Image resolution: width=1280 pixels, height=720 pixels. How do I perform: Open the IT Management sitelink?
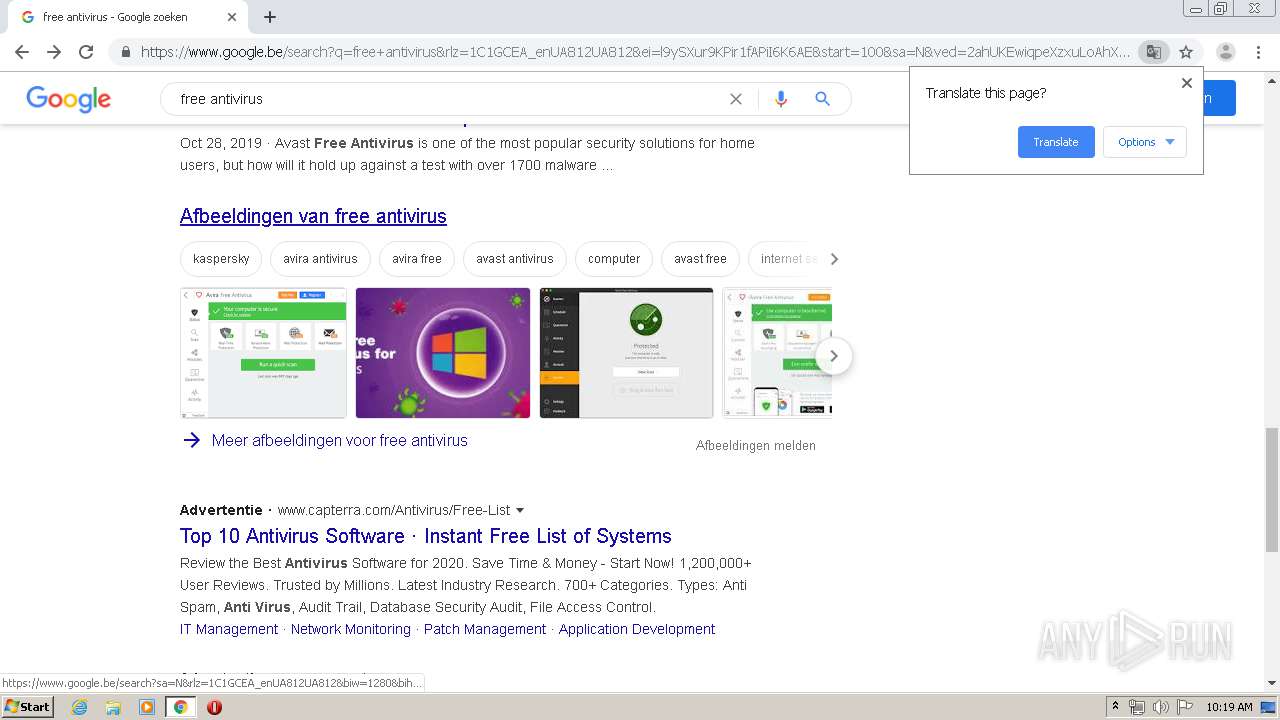point(229,629)
